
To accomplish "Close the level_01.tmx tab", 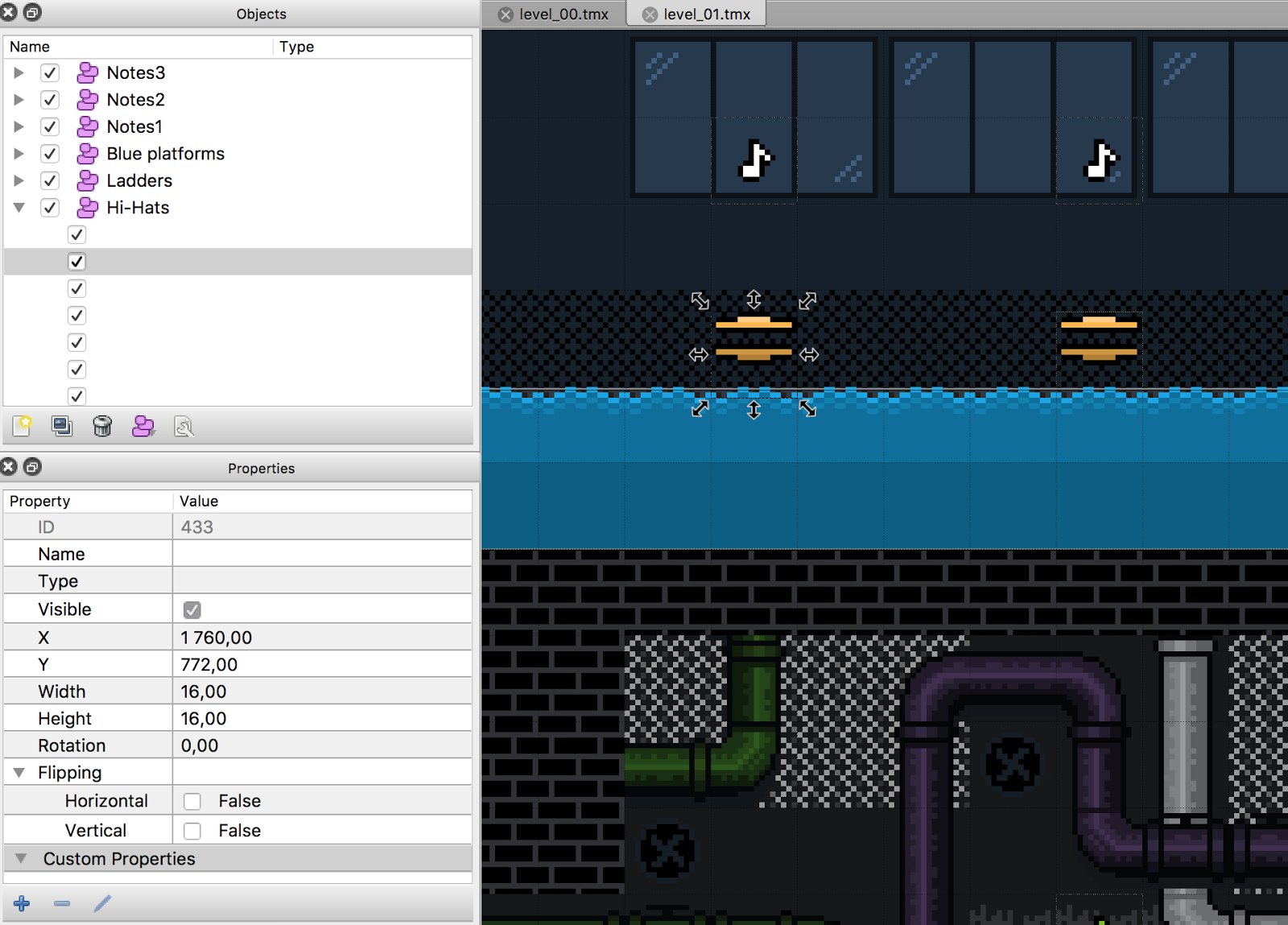I will (x=650, y=14).
